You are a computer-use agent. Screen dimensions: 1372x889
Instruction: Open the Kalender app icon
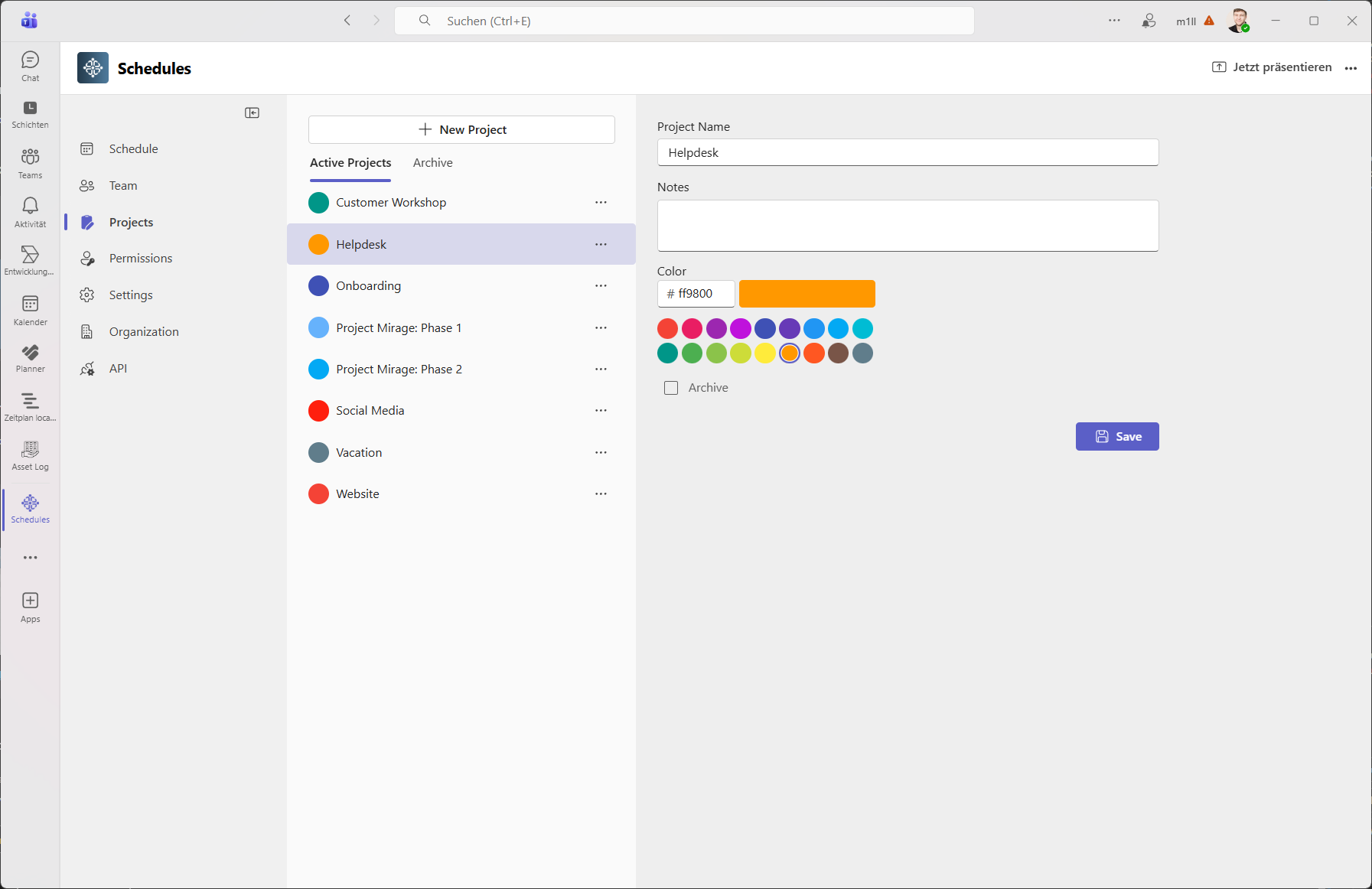(x=30, y=310)
